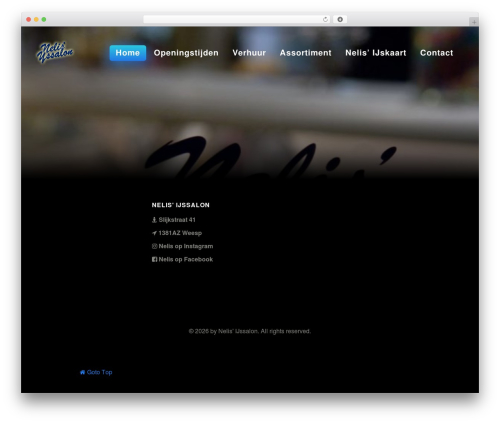Screen dimensions: 500x423
Task: Click the Nelis' IJssalon logo
Action: click(x=55, y=52)
